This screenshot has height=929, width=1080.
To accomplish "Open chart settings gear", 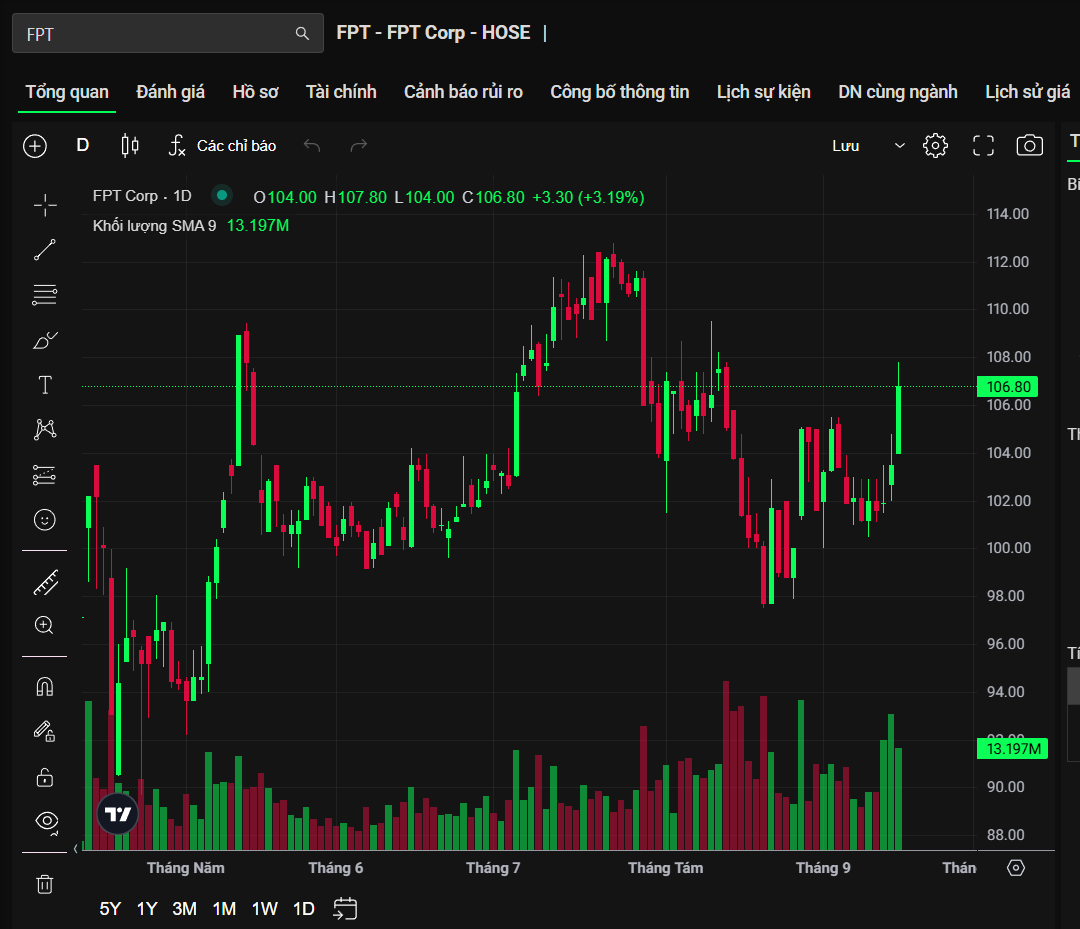I will pyautogui.click(x=935, y=146).
